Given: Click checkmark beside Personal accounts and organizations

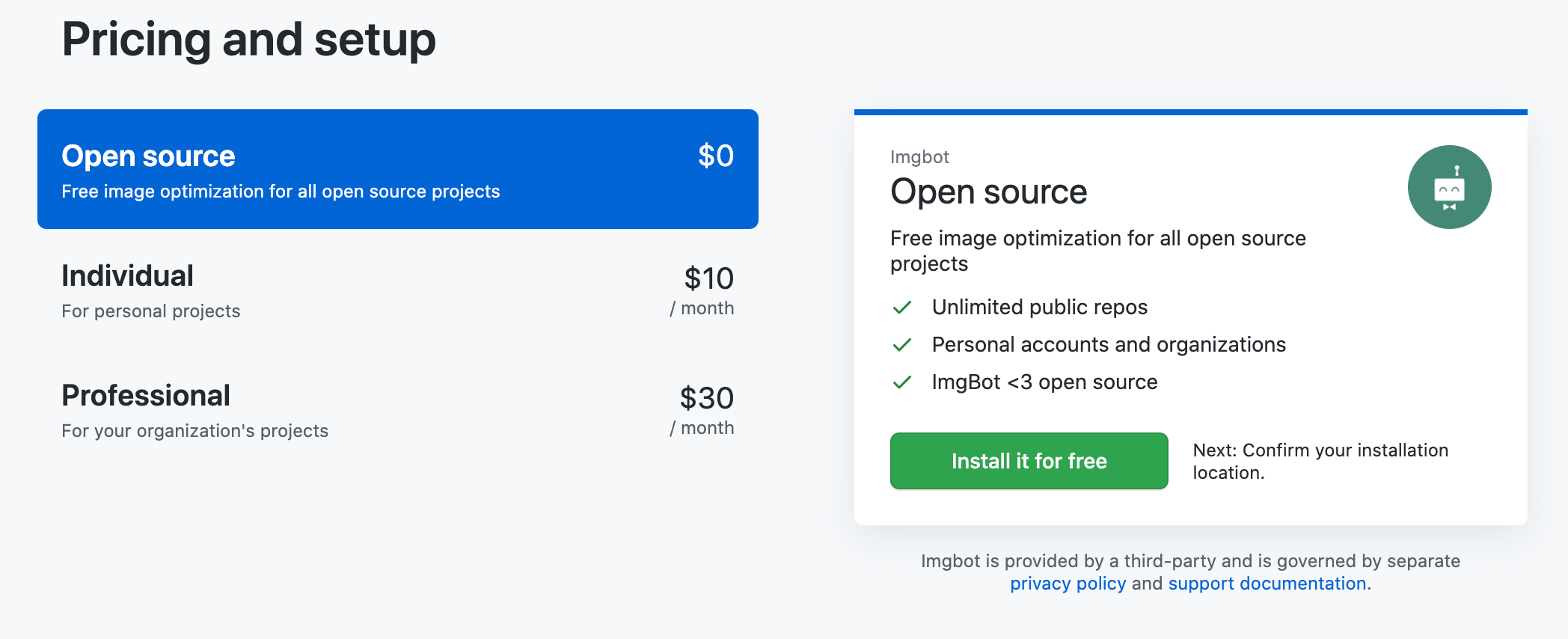Looking at the screenshot, I should (902, 345).
